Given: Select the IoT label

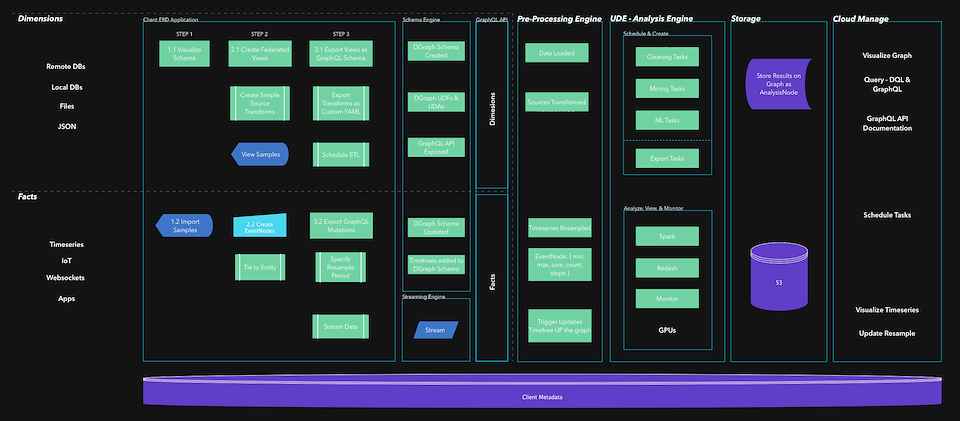Looking at the screenshot, I should [67, 261].
